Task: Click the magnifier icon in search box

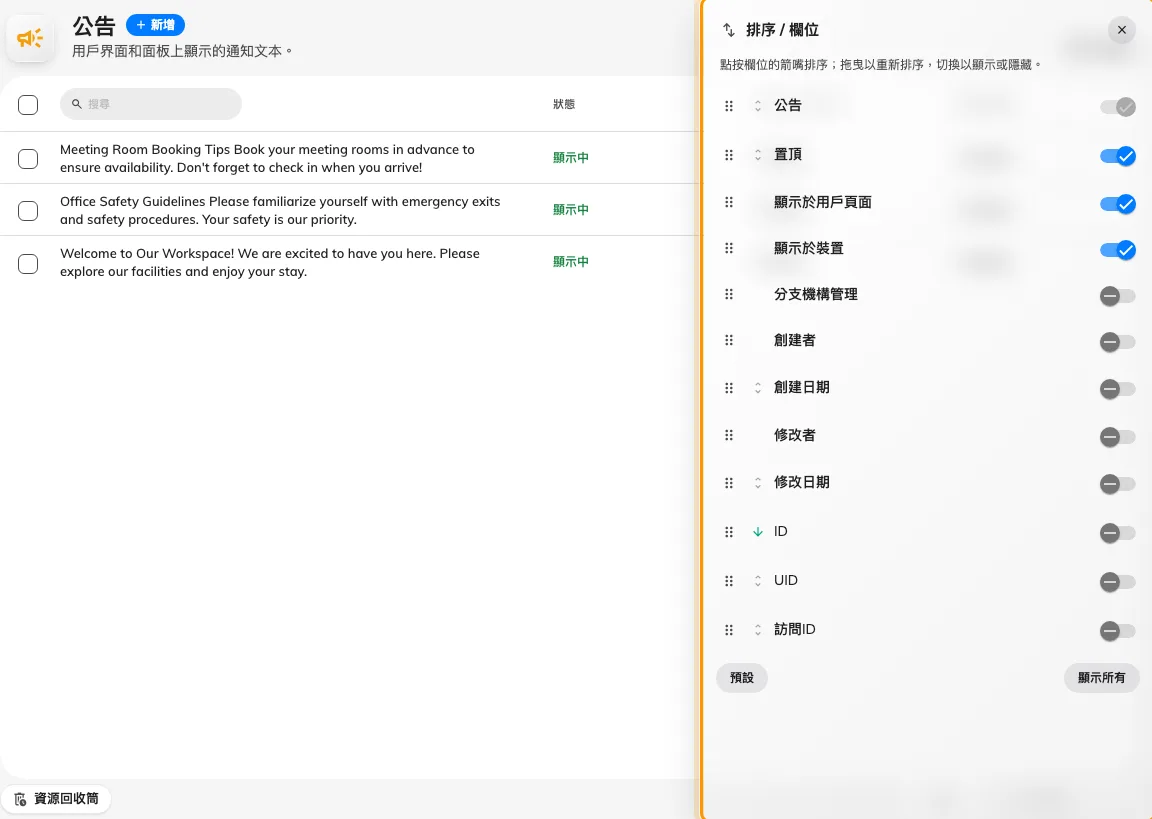Action: (76, 104)
